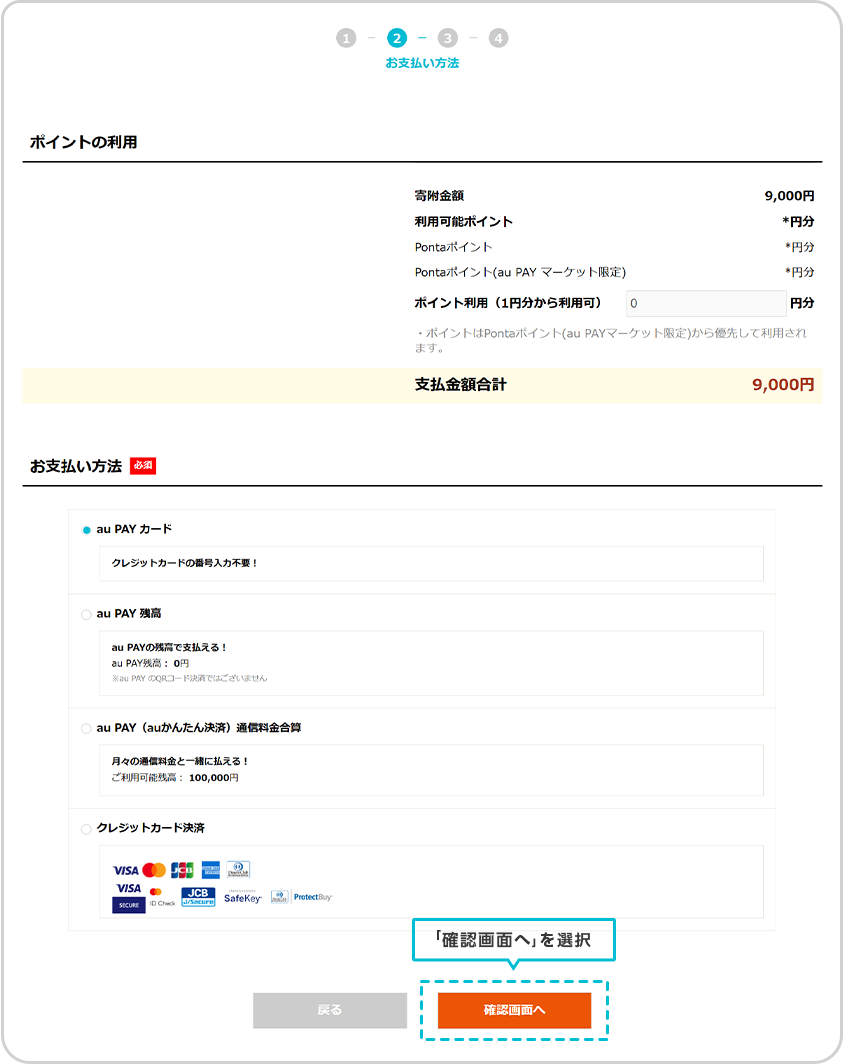Click the American Express logo

210,870
